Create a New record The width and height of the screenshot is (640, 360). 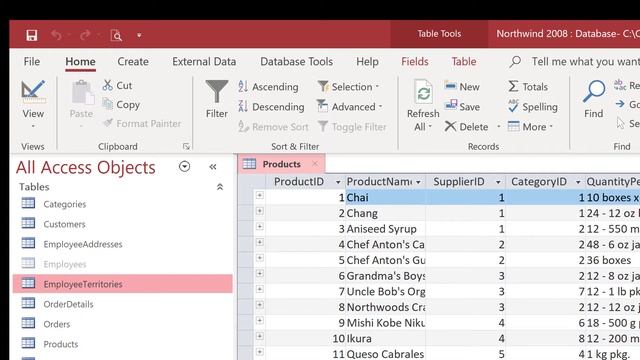(462, 87)
